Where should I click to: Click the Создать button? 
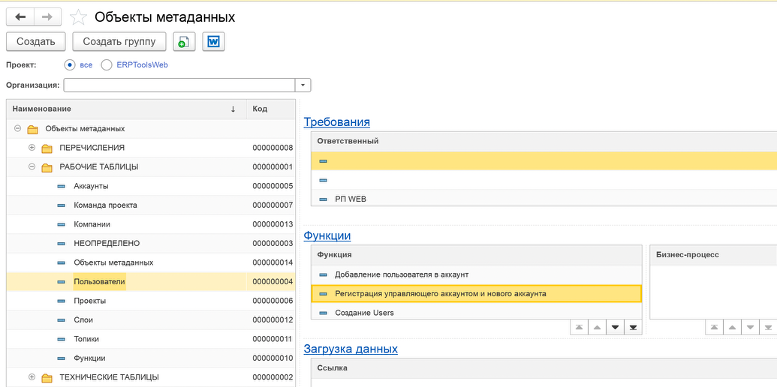pos(36,42)
